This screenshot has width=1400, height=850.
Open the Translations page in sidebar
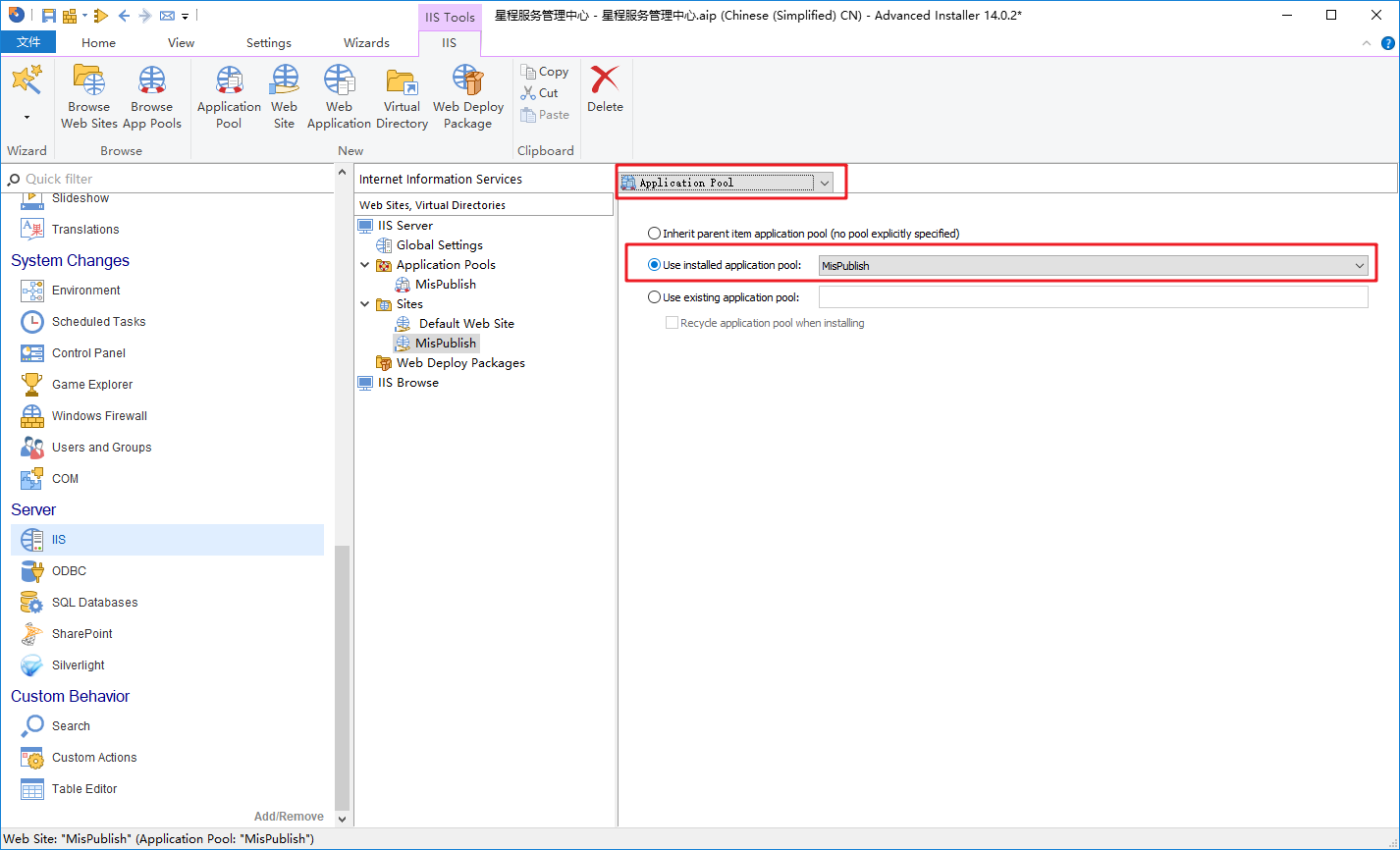[x=85, y=230]
